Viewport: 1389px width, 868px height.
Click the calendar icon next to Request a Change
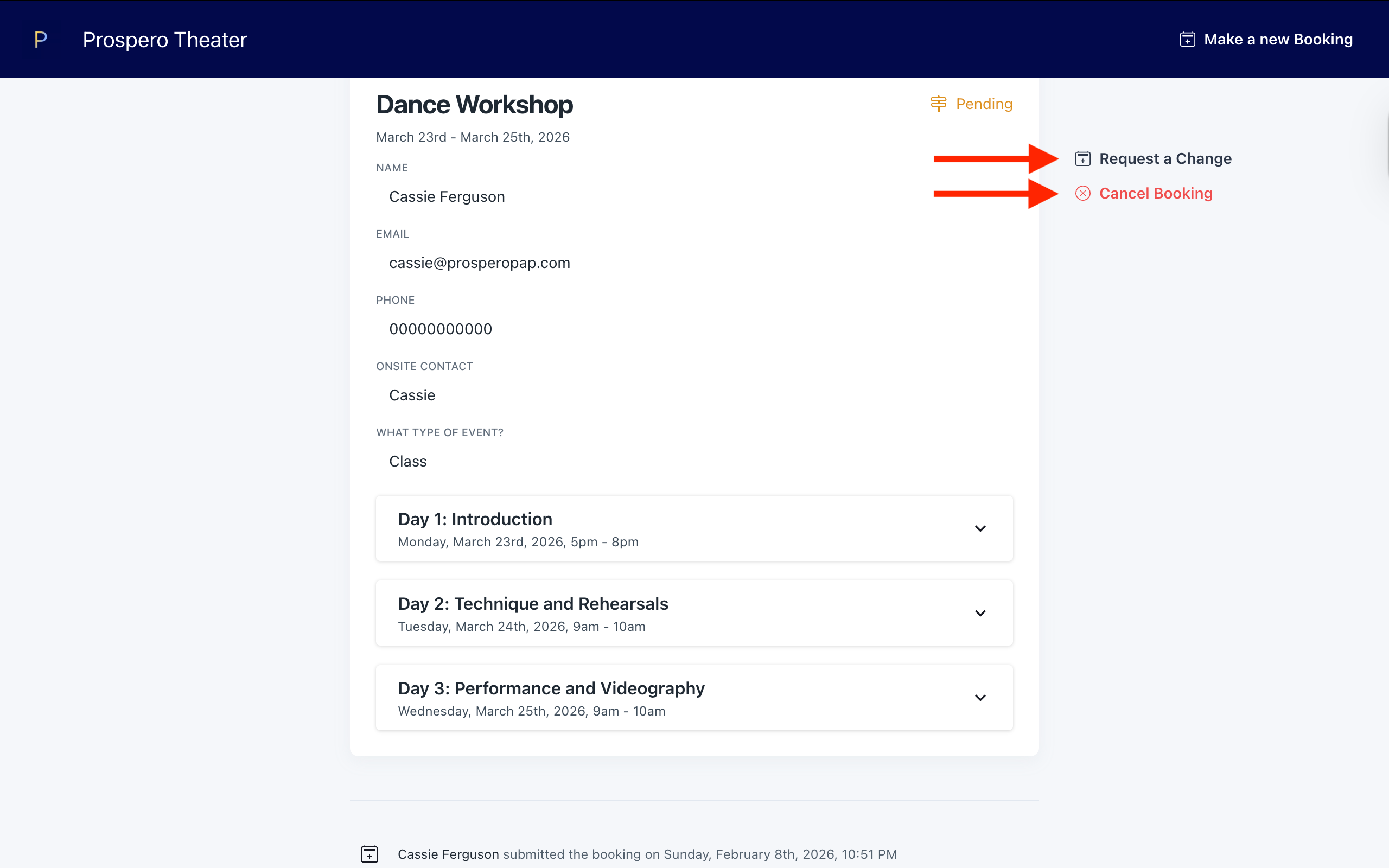click(x=1082, y=159)
